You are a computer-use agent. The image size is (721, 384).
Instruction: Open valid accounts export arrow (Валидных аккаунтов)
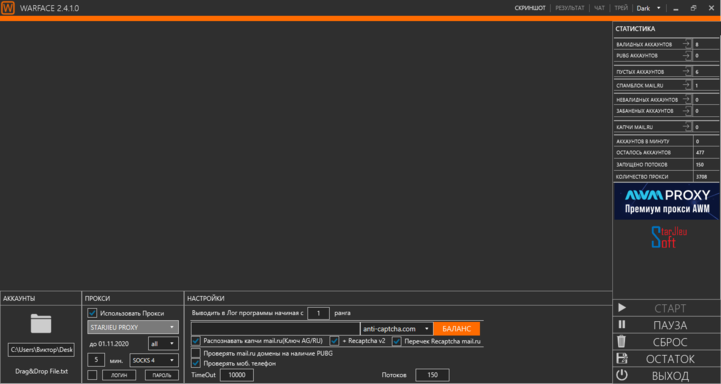point(686,44)
